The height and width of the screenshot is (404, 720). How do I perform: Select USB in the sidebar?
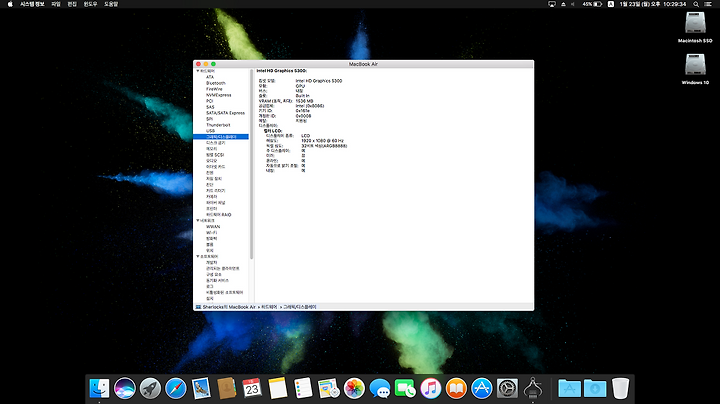(210, 131)
